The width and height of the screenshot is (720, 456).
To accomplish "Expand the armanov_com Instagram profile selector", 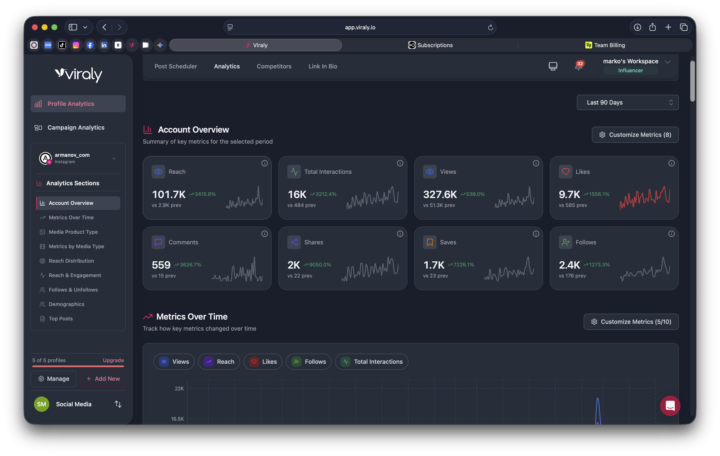I will pos(77,158).
